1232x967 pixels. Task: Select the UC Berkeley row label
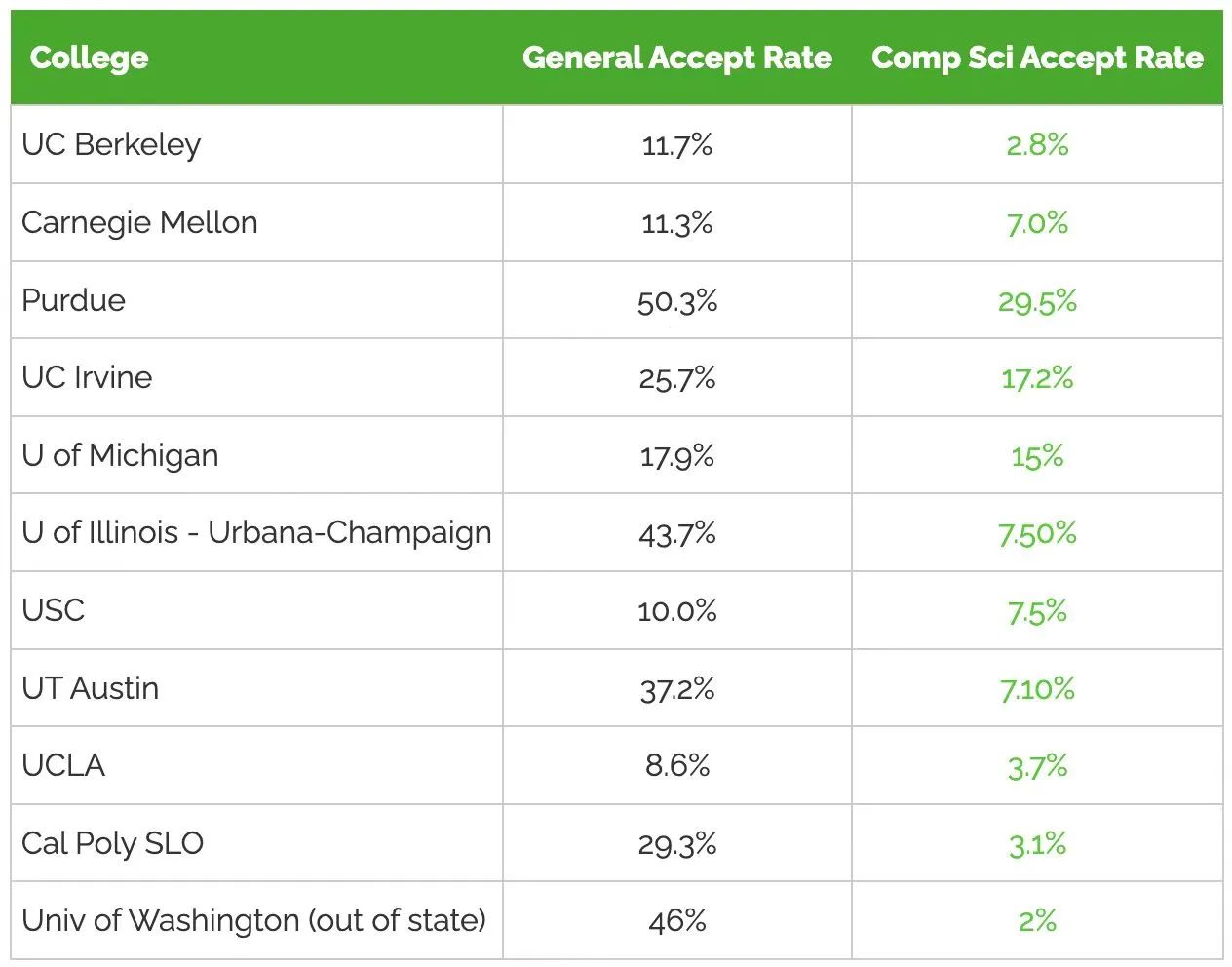coord(111,144)
